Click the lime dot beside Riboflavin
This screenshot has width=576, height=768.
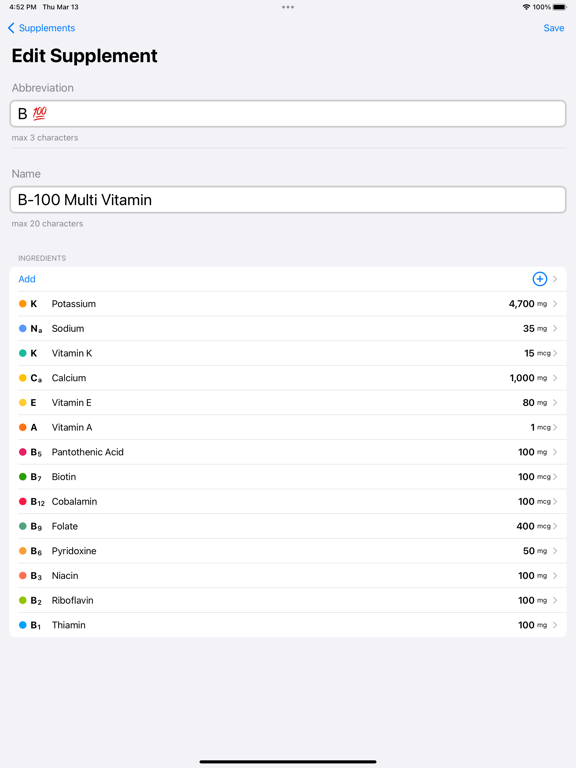click(x=23, y=600)
